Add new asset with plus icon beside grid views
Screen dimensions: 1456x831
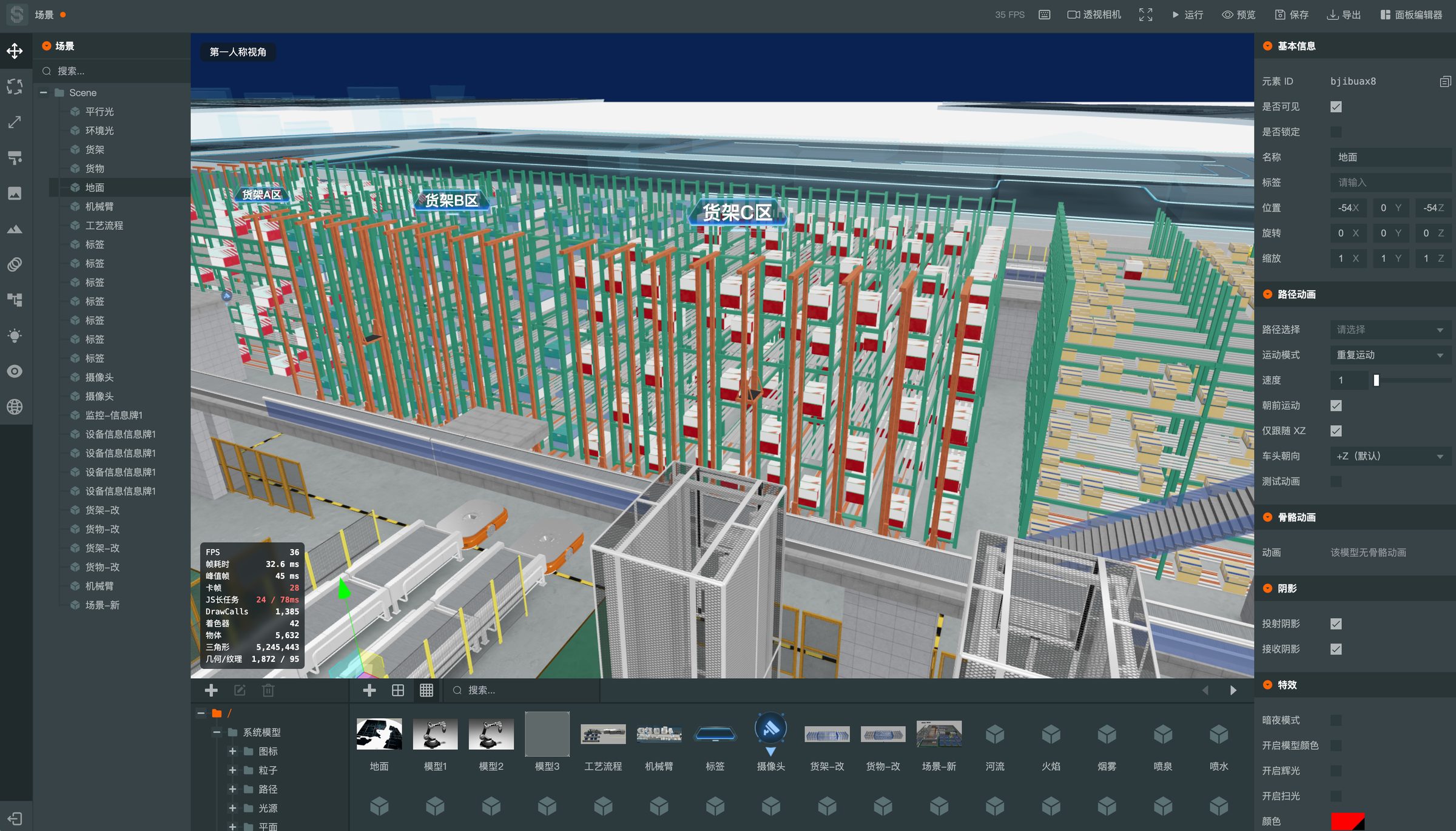coord(369,690)
